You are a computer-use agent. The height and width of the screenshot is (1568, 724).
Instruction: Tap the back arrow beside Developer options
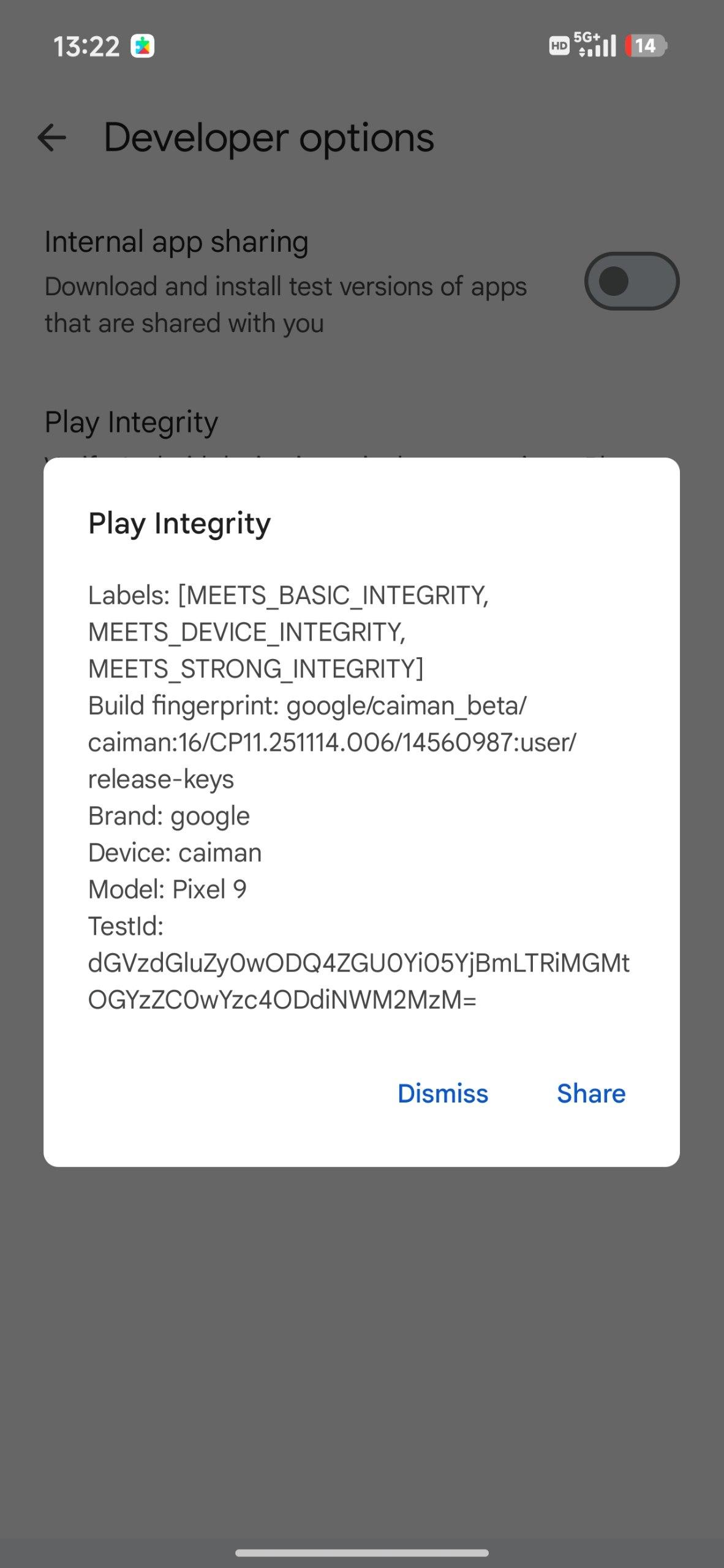coord(51,138)
